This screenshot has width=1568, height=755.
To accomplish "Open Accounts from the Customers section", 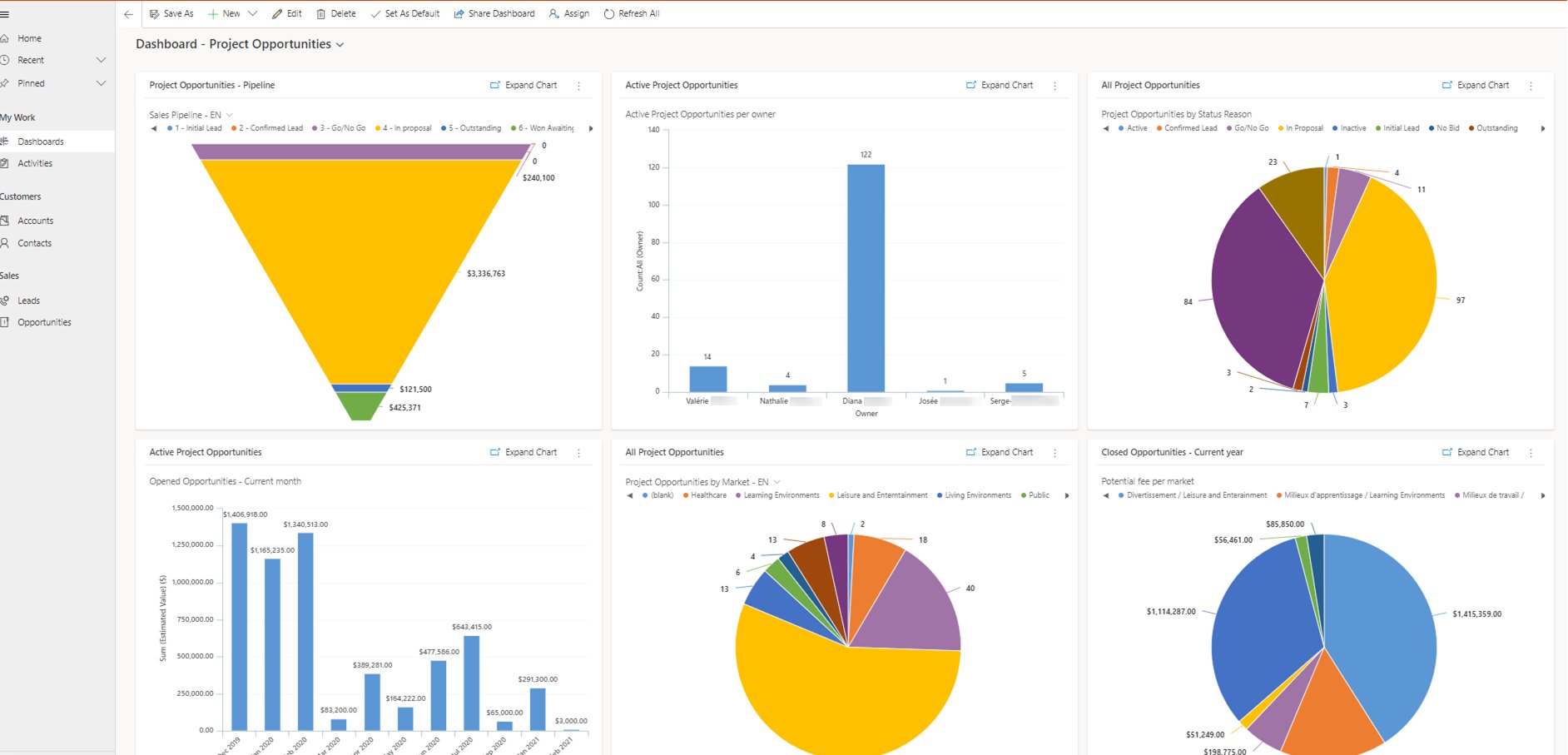I will 36,220.
